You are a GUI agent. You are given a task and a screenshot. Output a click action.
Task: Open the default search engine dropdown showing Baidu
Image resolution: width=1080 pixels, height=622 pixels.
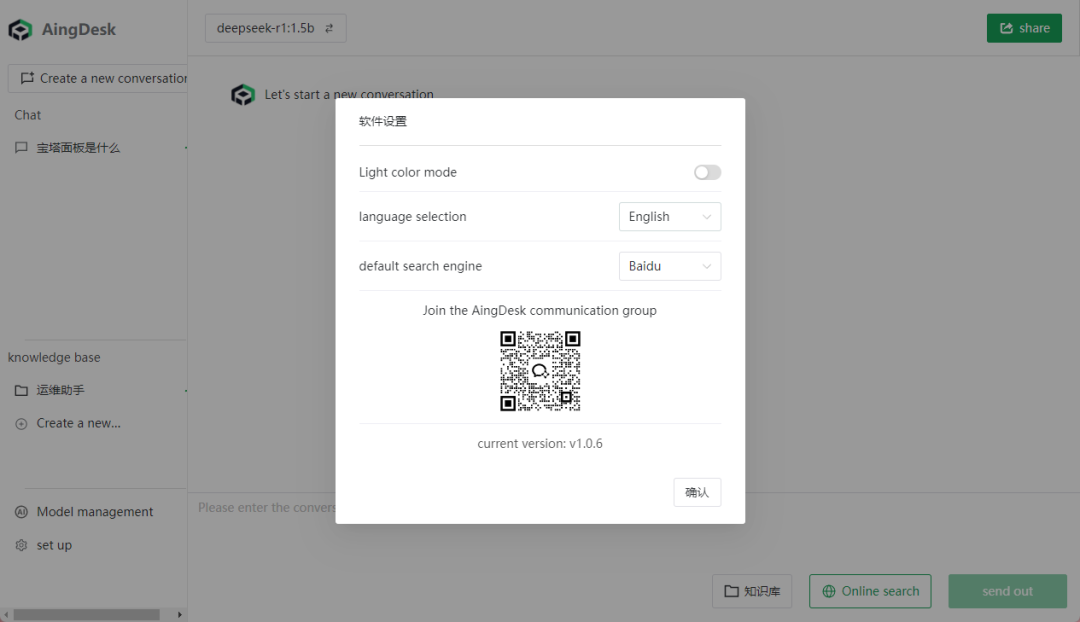pyautogui.click(x=670, y=266)
